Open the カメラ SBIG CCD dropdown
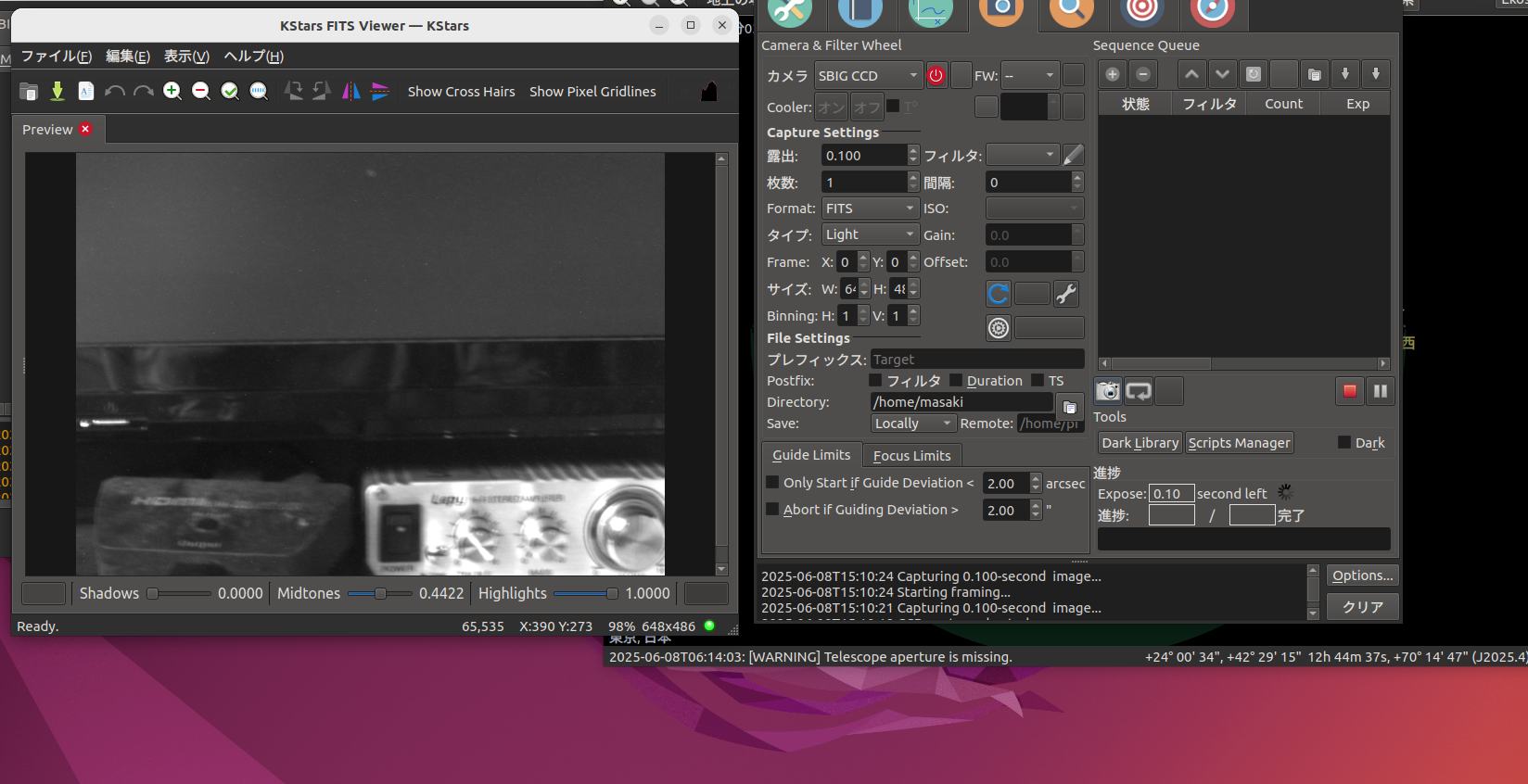 867,76
